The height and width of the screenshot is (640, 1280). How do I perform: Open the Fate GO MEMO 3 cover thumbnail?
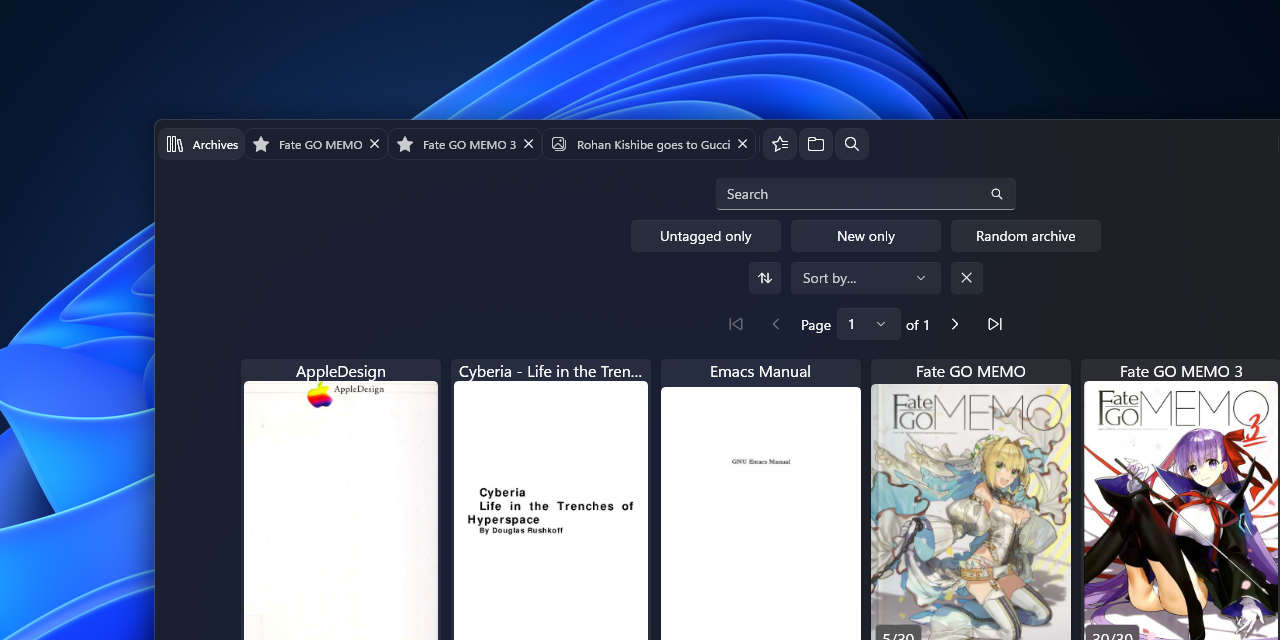1181,510
